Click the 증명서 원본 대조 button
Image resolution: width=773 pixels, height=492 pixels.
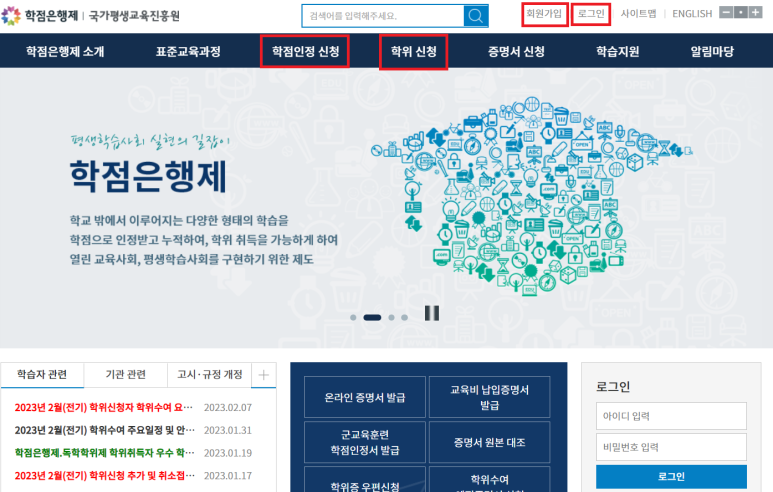coord(490,442)
